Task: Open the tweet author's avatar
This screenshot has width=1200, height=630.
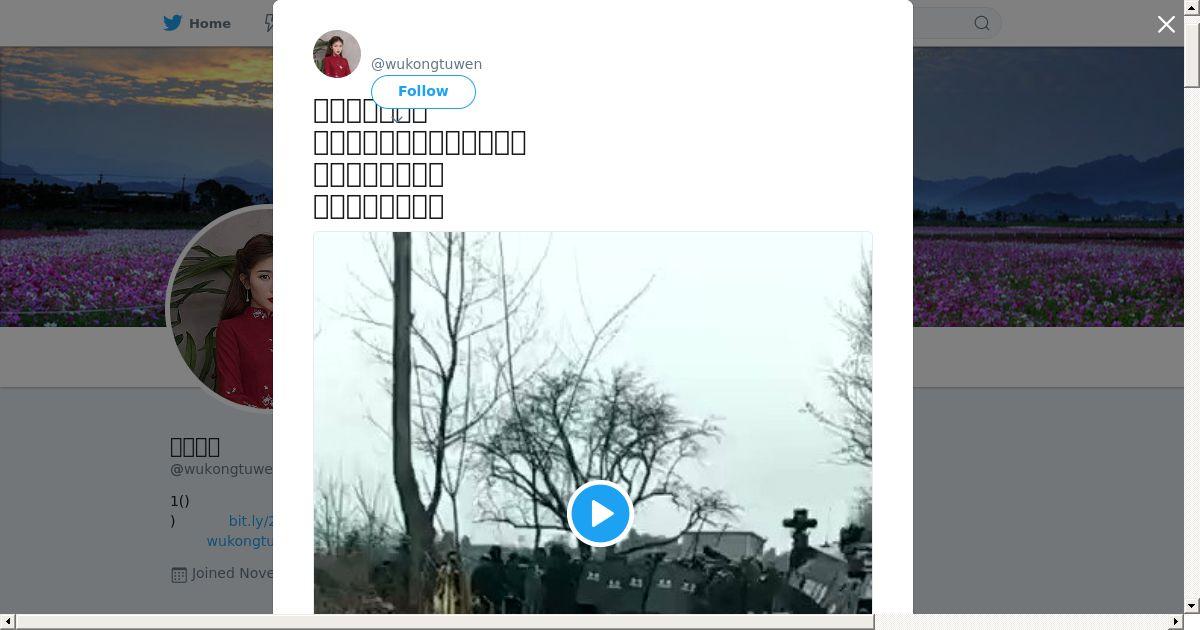Action: 337,54
